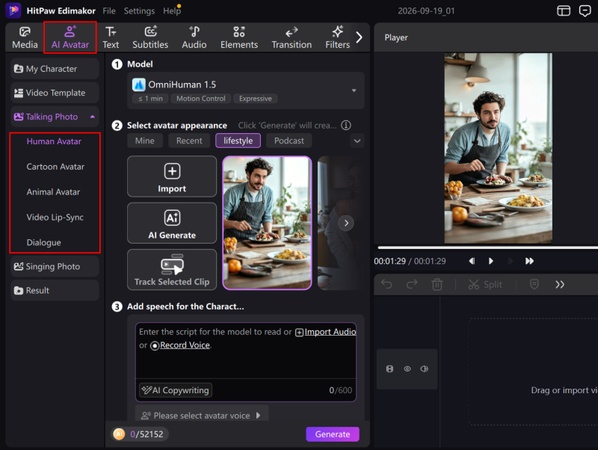Screen dimensions: 598x450
Task: Click the project name 2026-09-19_01
Action: [x=426, y=11]
